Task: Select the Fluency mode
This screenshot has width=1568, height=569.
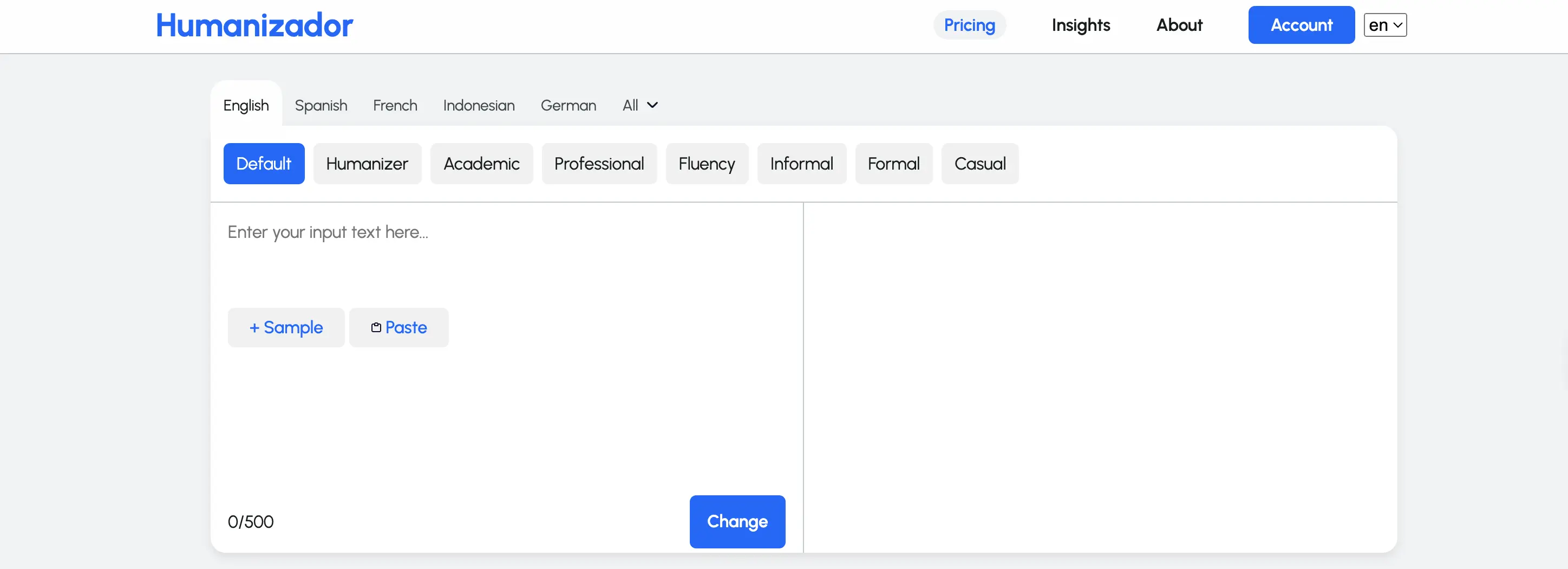Action: (x=707, y=164)
